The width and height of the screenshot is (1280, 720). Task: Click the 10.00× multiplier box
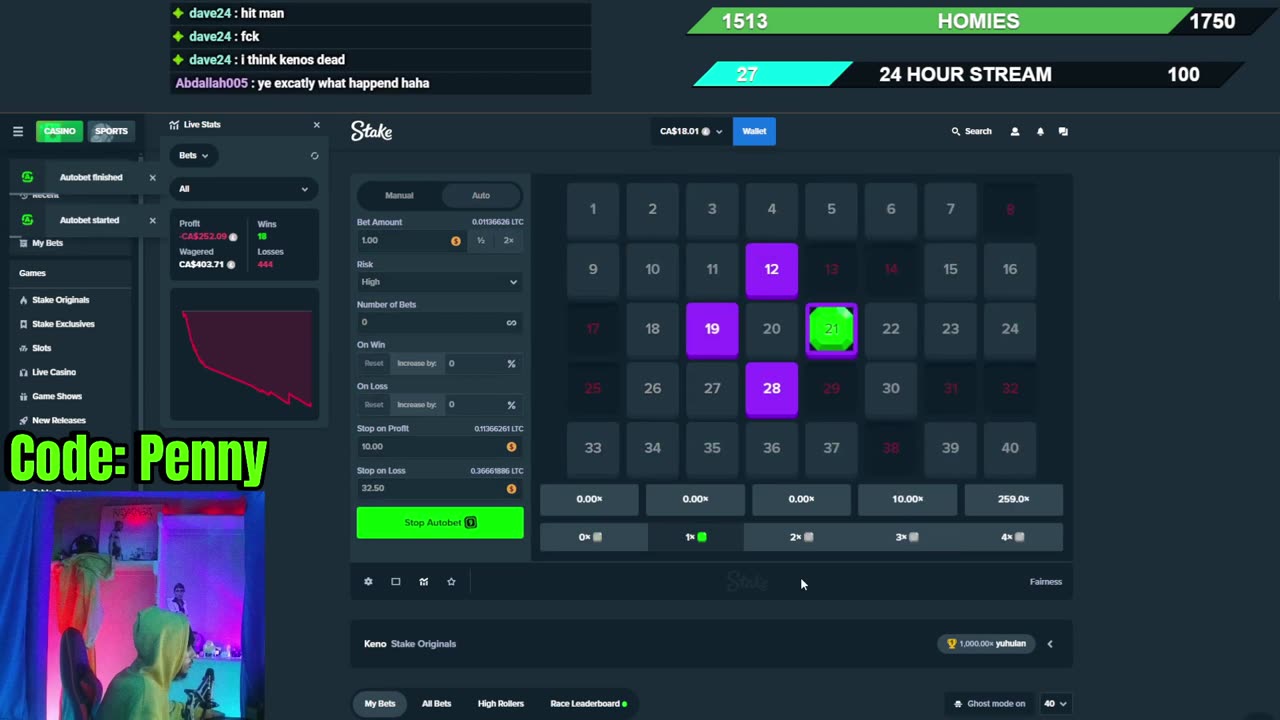(x=908, y=499)
